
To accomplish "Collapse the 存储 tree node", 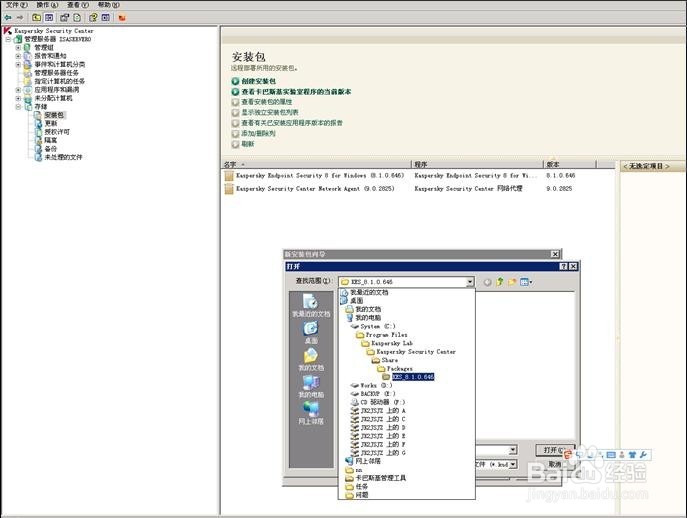I will click(18, 106).
